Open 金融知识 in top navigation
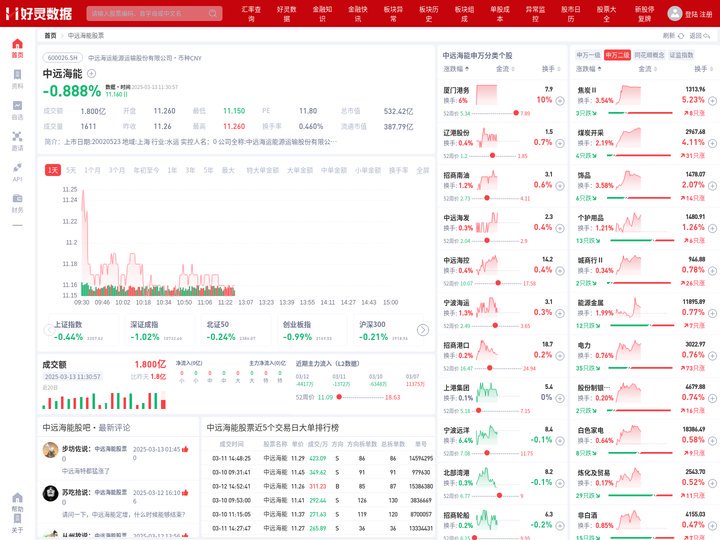Image resolution: width=720 pixels, height=540 pixels. [x=322, y=14]
